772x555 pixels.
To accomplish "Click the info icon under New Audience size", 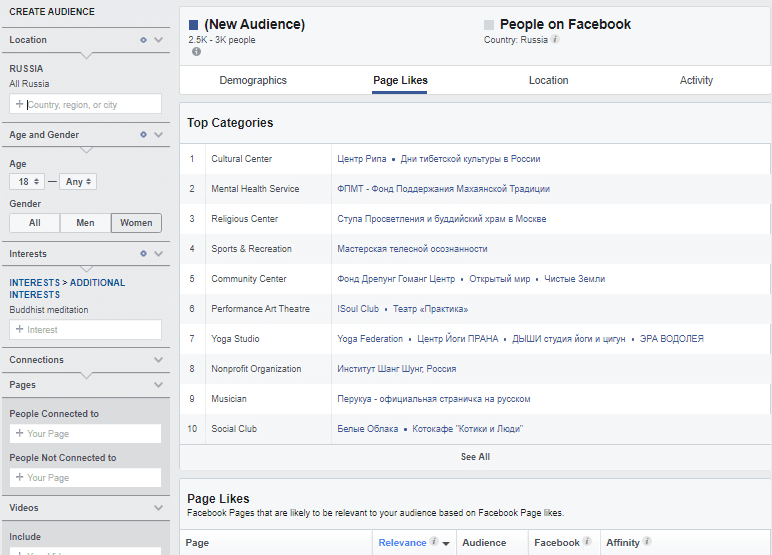I will (x=196, y=52).
